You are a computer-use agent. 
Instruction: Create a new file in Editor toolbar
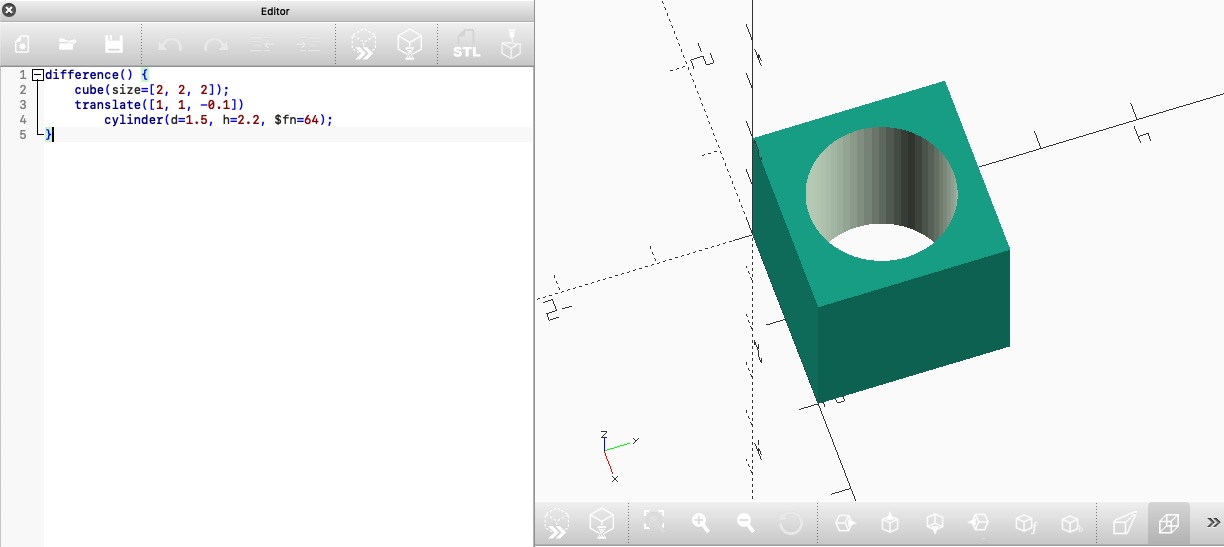pyautogui.click(x=21, y=45)
